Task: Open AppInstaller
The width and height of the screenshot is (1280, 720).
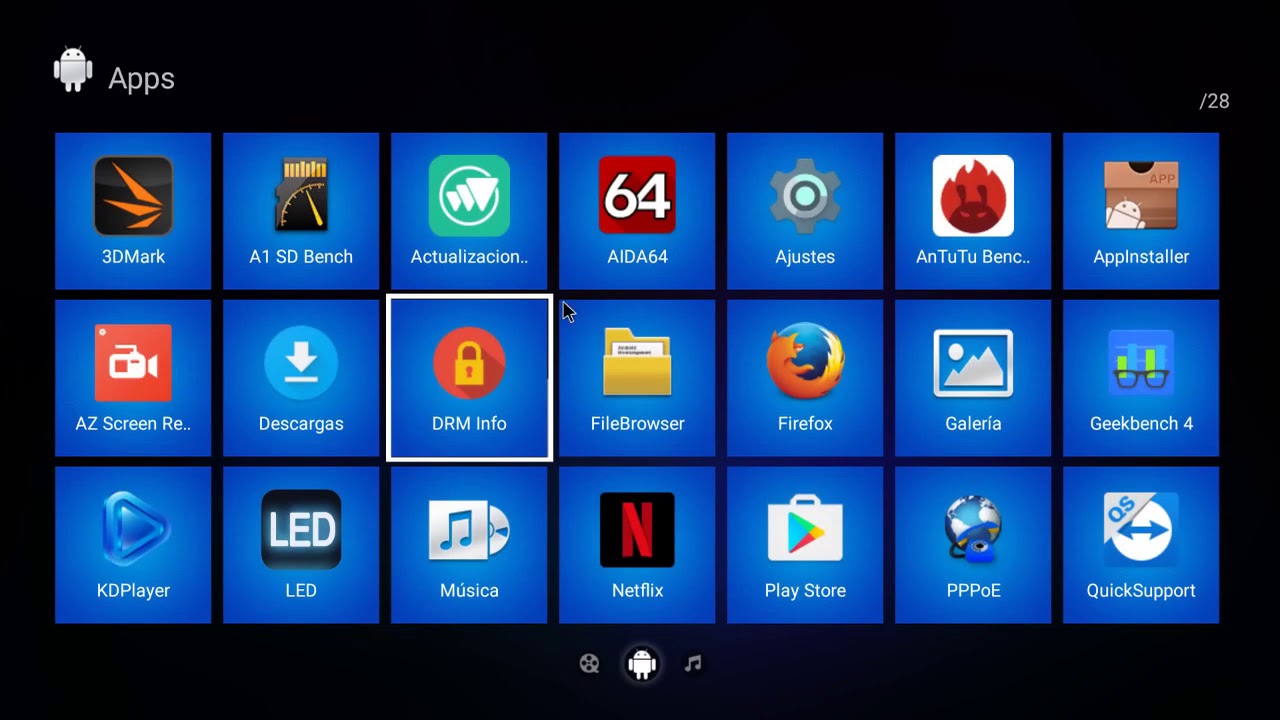Action: 1141,211
